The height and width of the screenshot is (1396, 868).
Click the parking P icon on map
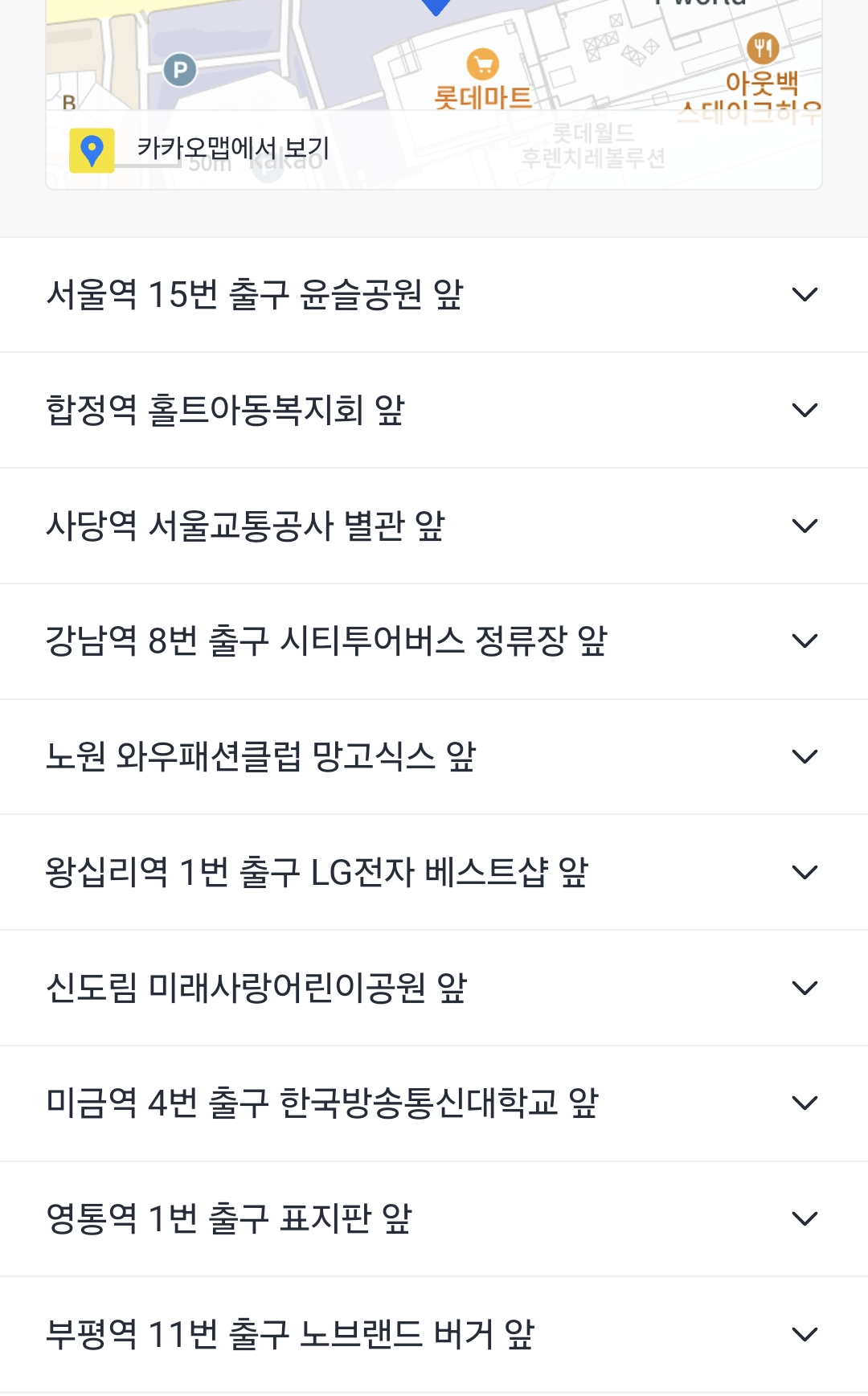click(x=180, y=70)
